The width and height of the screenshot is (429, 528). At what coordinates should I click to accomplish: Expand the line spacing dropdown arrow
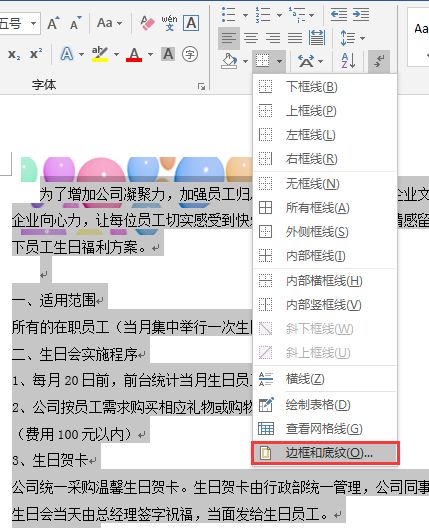point(363,38)
